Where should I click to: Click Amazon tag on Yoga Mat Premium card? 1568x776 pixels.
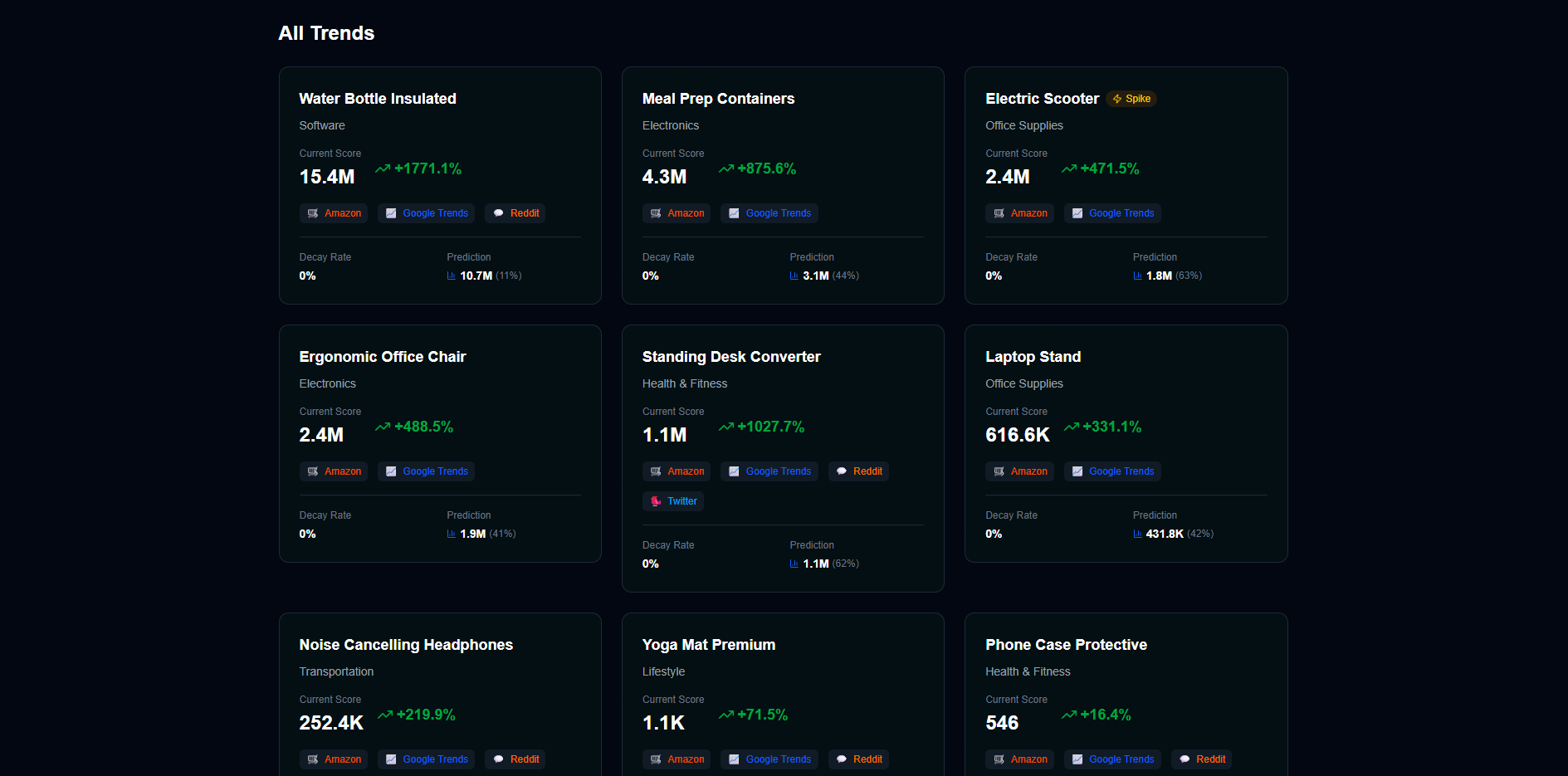click(677, 759)
